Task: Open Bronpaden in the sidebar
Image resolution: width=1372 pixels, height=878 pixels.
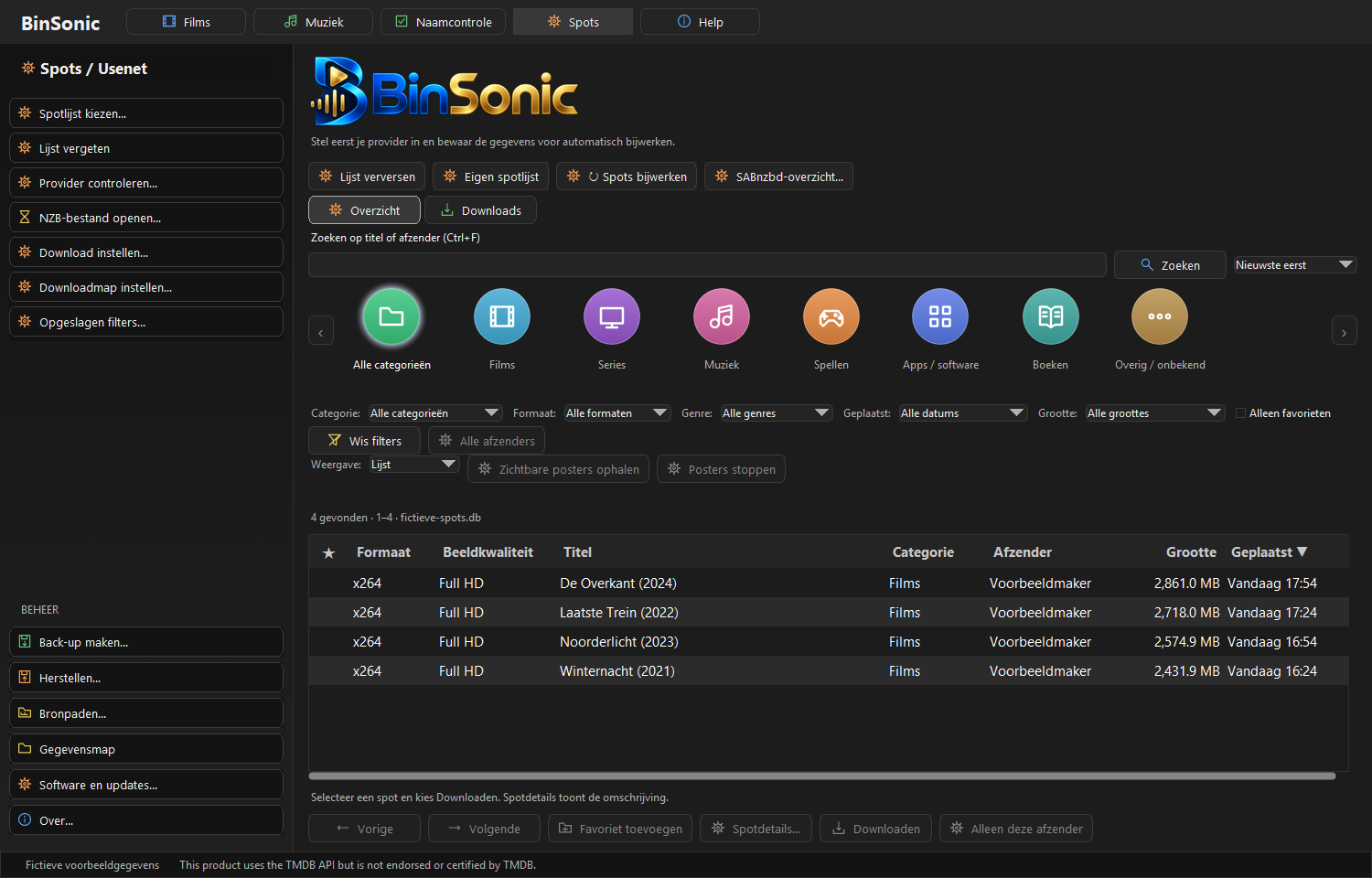Action: (146, 713)
